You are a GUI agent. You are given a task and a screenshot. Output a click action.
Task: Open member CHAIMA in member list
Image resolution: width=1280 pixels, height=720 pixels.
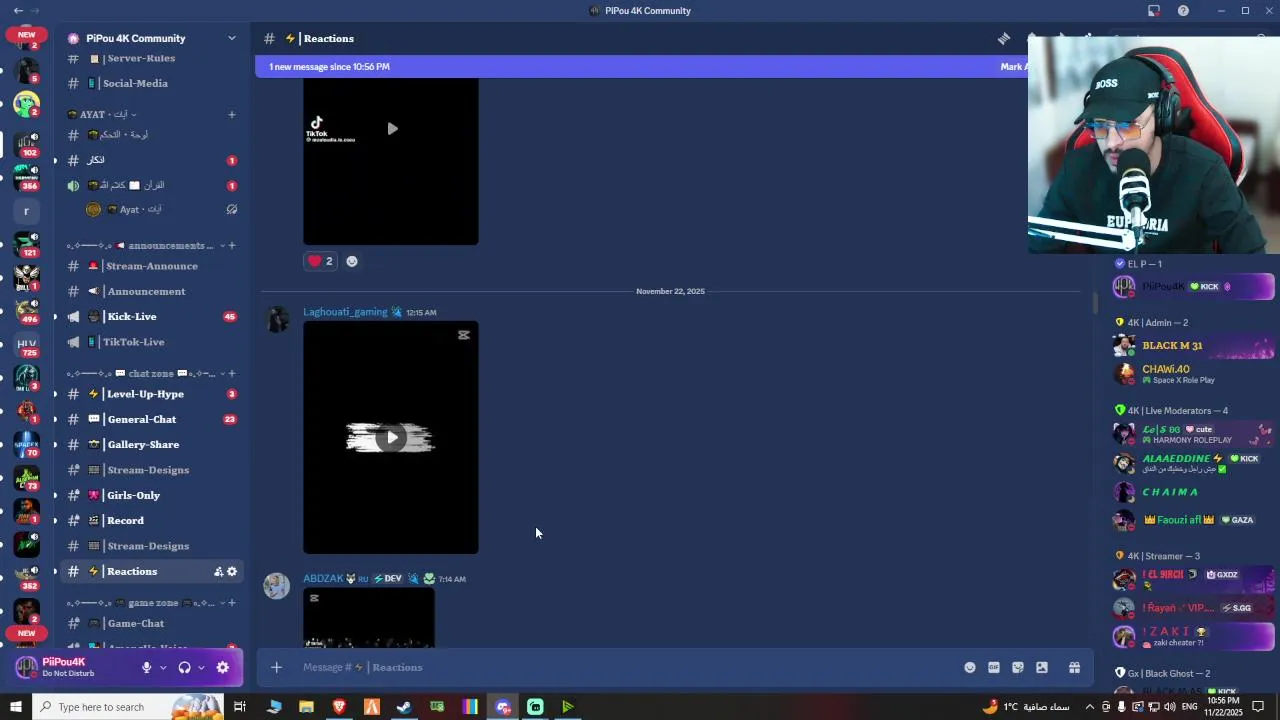[x=1192, y=492]
